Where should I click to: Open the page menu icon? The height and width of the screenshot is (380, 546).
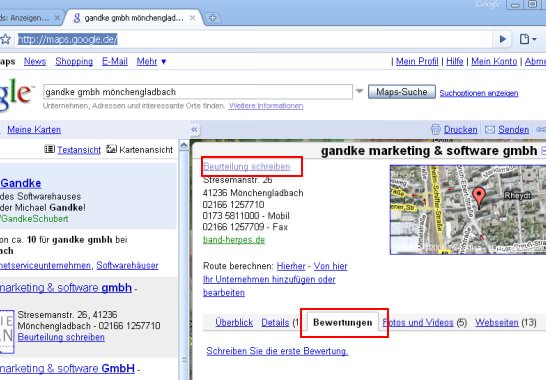point(528,39)
